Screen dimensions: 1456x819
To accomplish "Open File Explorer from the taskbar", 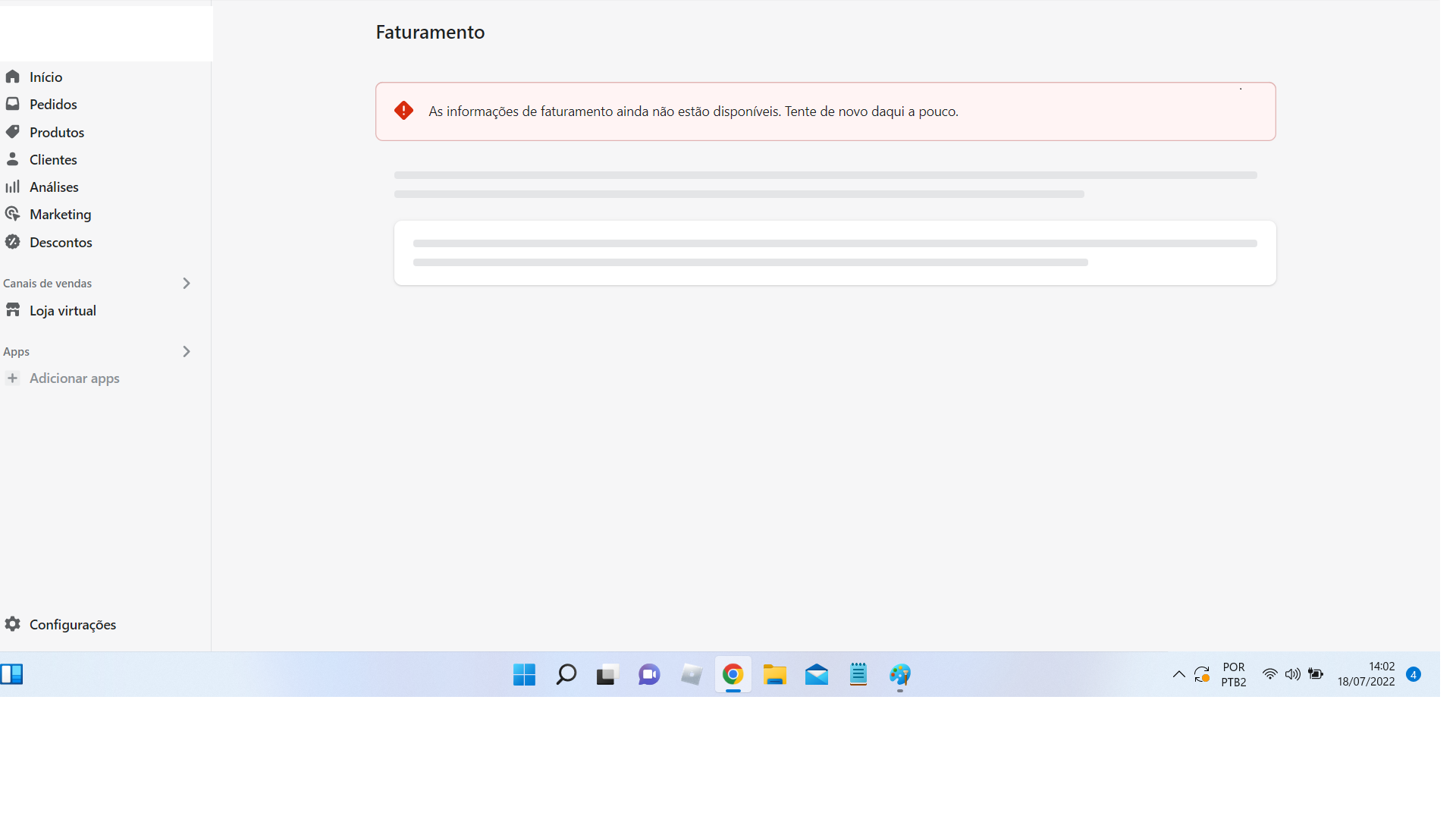I will (x=774, y=674).
